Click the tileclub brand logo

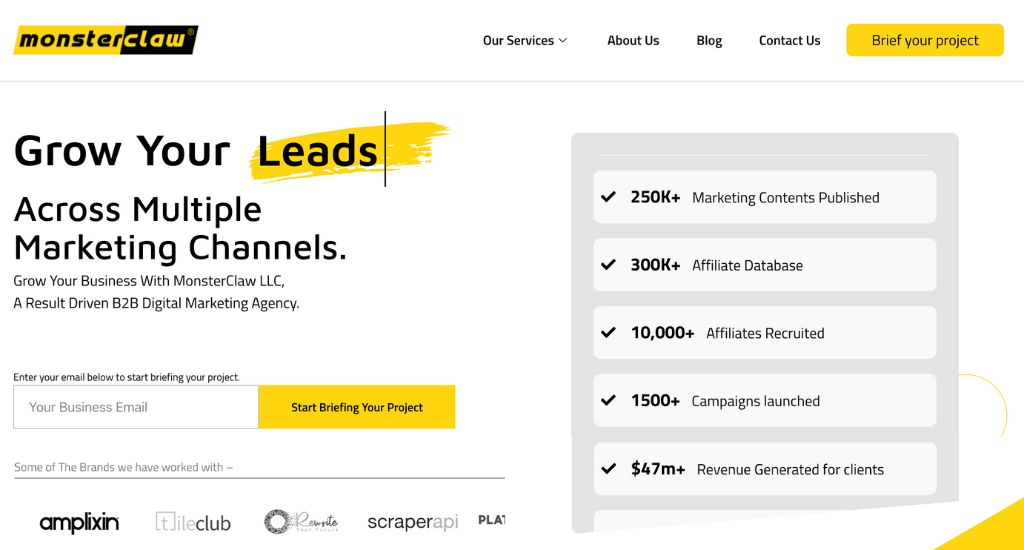click(193, 522)
